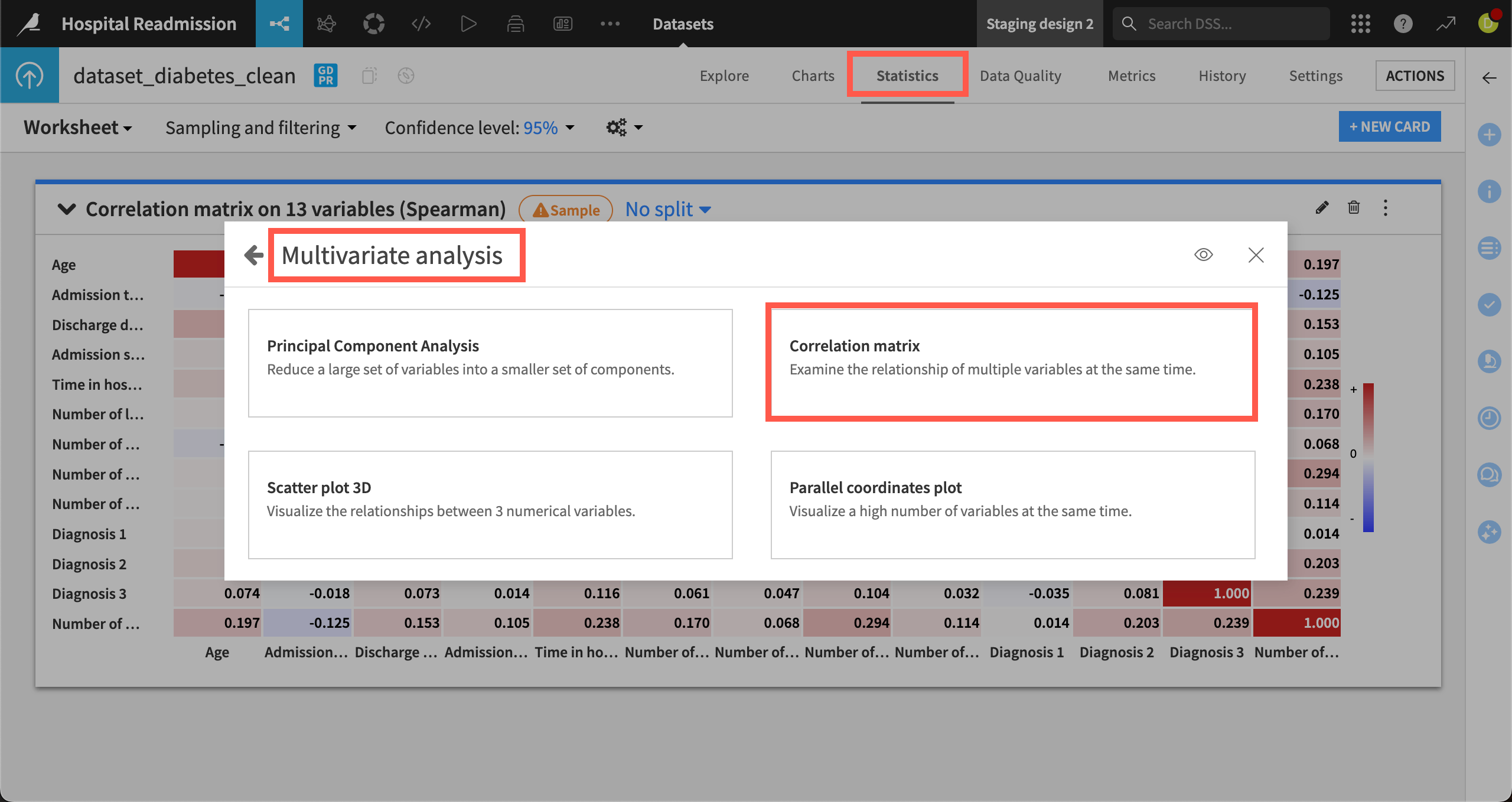This screenshot has height=802, width=1512.
Task: Click the correlation color scale legend bar
Action: coord(1368,457)
